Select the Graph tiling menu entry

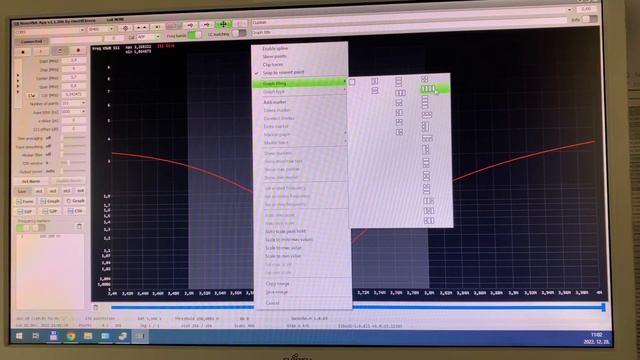(x=300, y=83)
